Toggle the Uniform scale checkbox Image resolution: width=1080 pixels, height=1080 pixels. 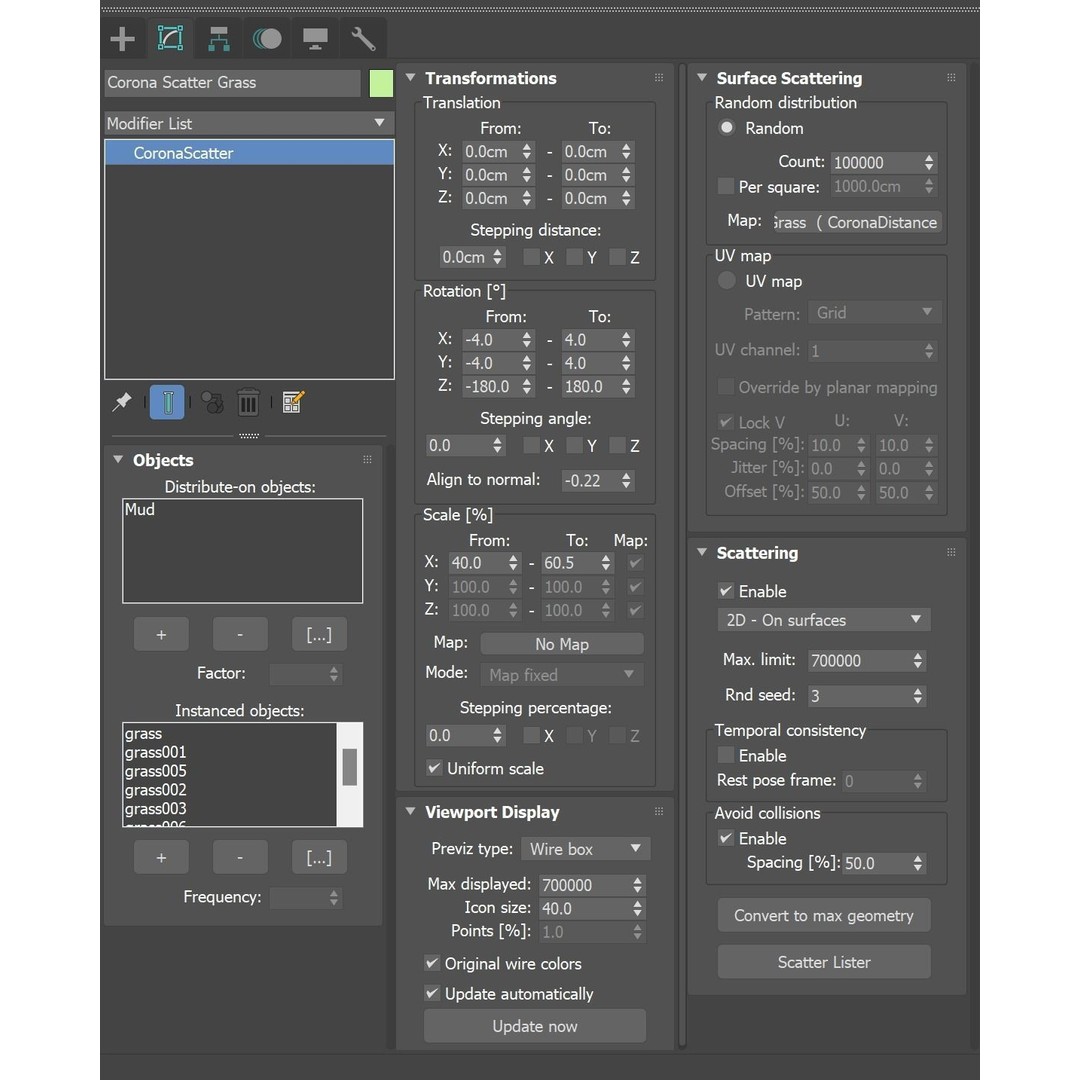tap(434, 768)
